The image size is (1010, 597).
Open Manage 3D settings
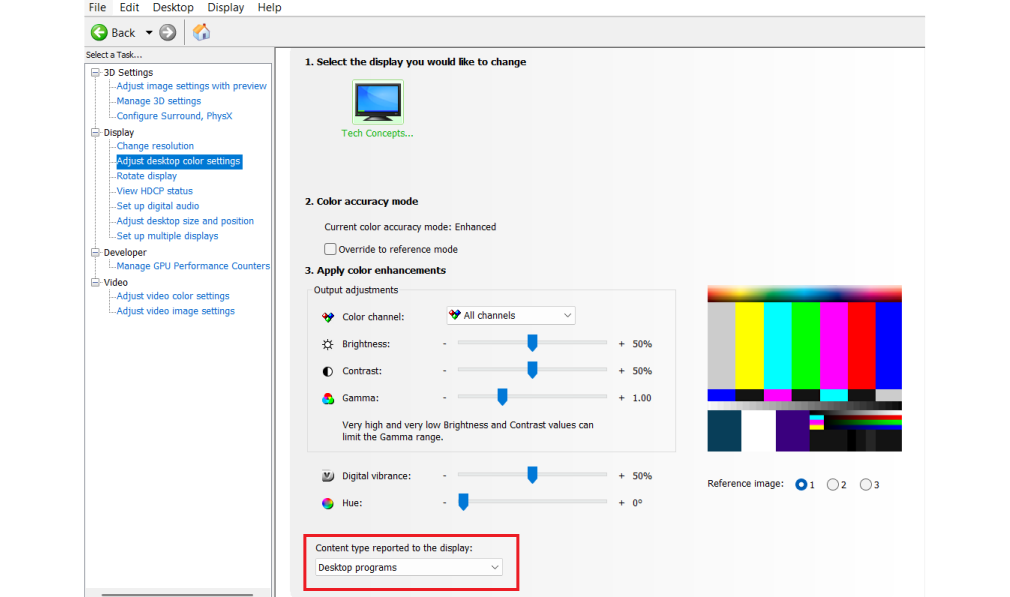[x=158, y=100]
